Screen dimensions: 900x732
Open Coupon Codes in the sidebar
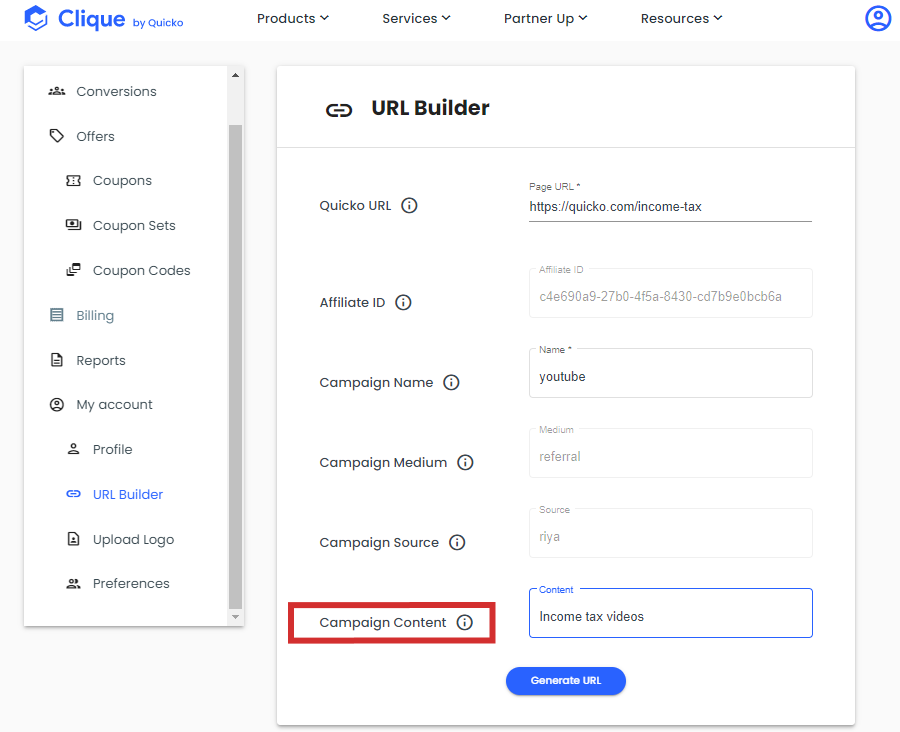tap(128, 270)
